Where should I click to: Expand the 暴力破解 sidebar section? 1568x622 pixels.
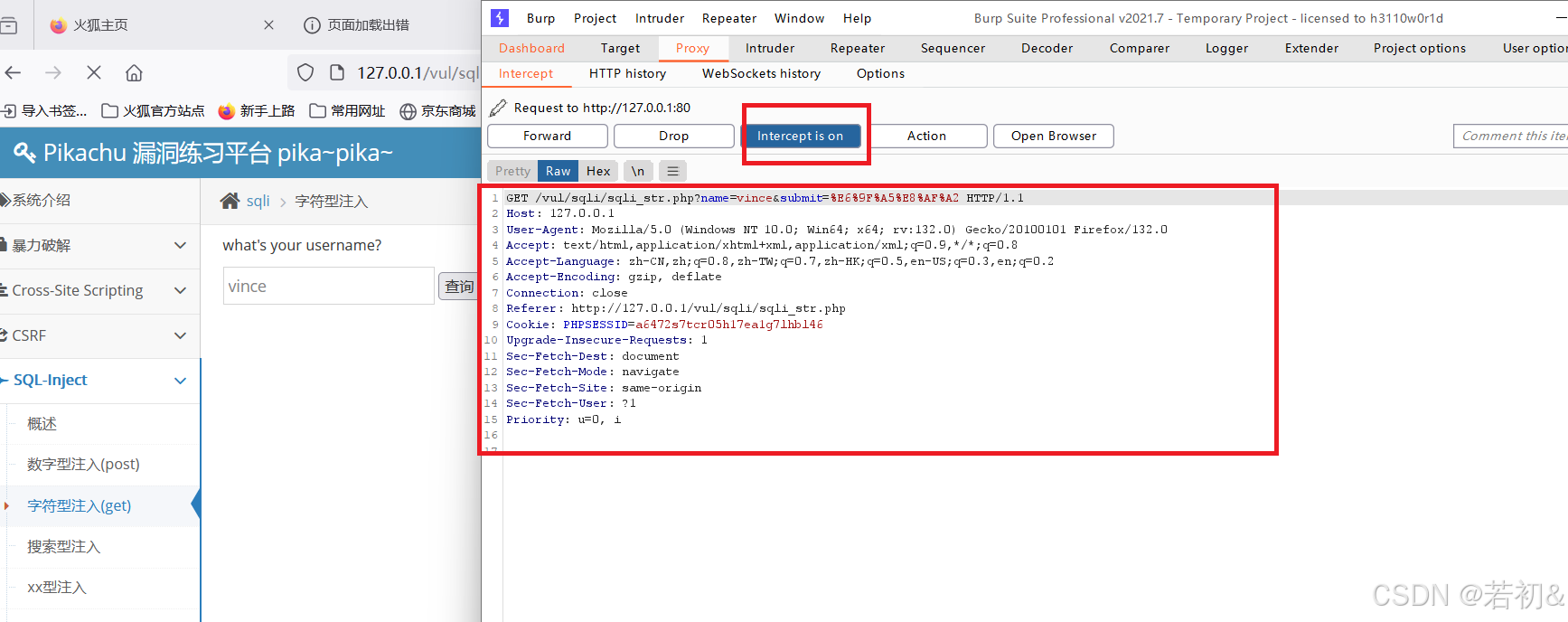pos(99,245)
